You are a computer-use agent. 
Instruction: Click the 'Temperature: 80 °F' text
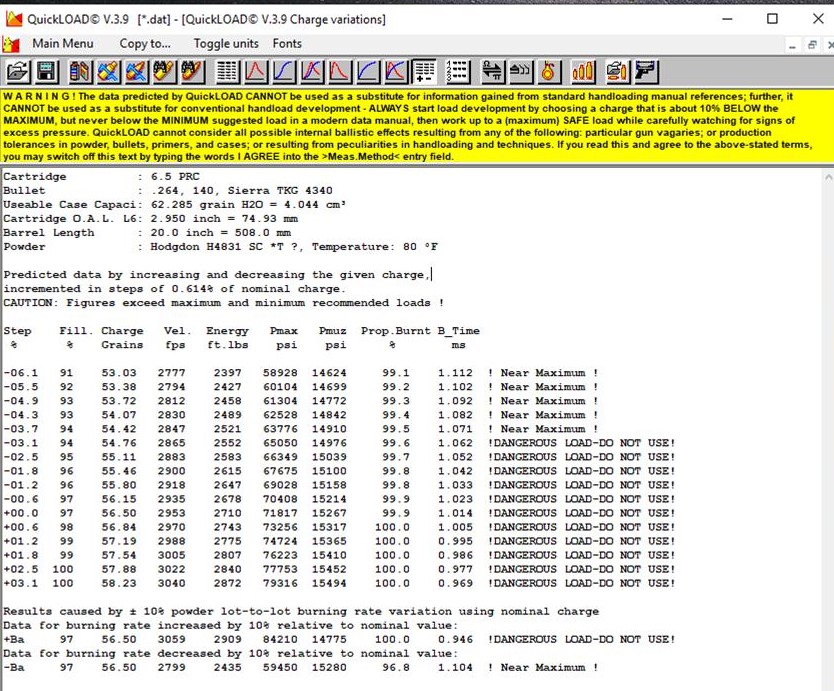pos(374,247)
